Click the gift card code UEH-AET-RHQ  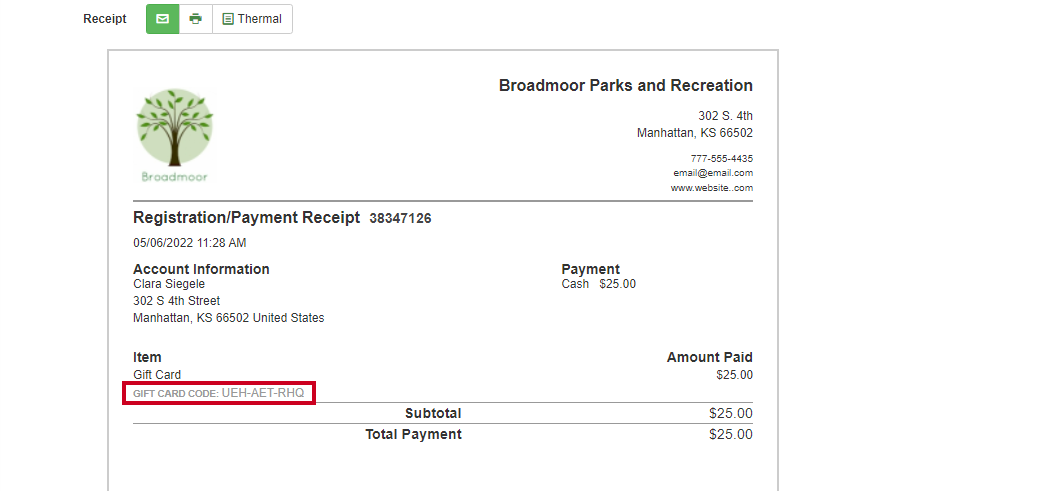coord(263,393)
